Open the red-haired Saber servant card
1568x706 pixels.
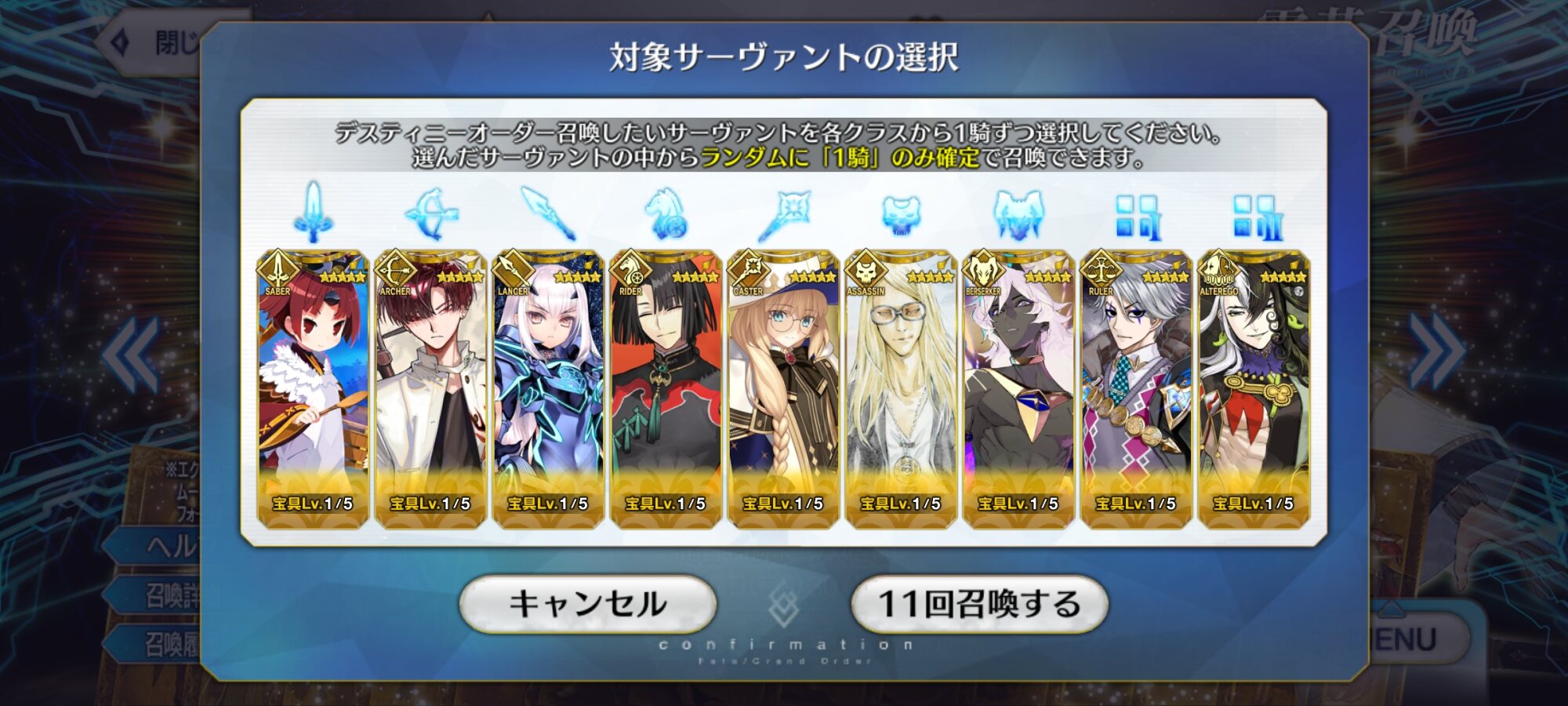(313, 389)
